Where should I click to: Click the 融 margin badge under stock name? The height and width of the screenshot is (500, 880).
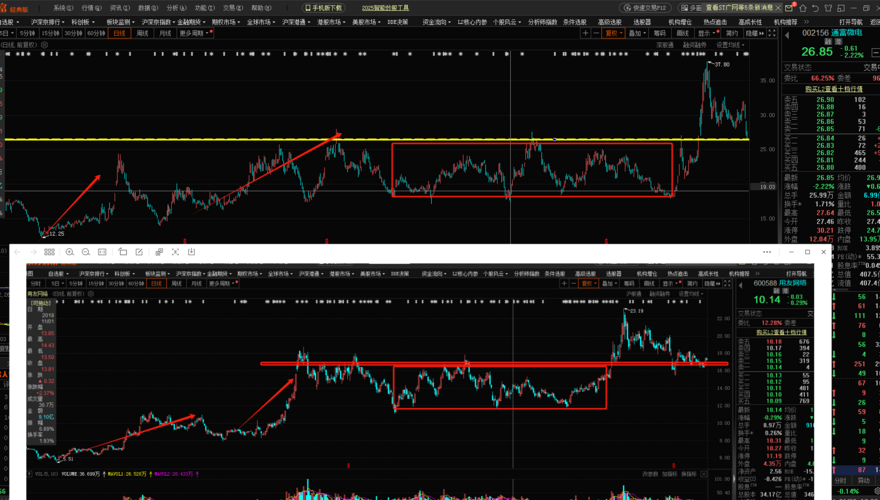(827, 42)
